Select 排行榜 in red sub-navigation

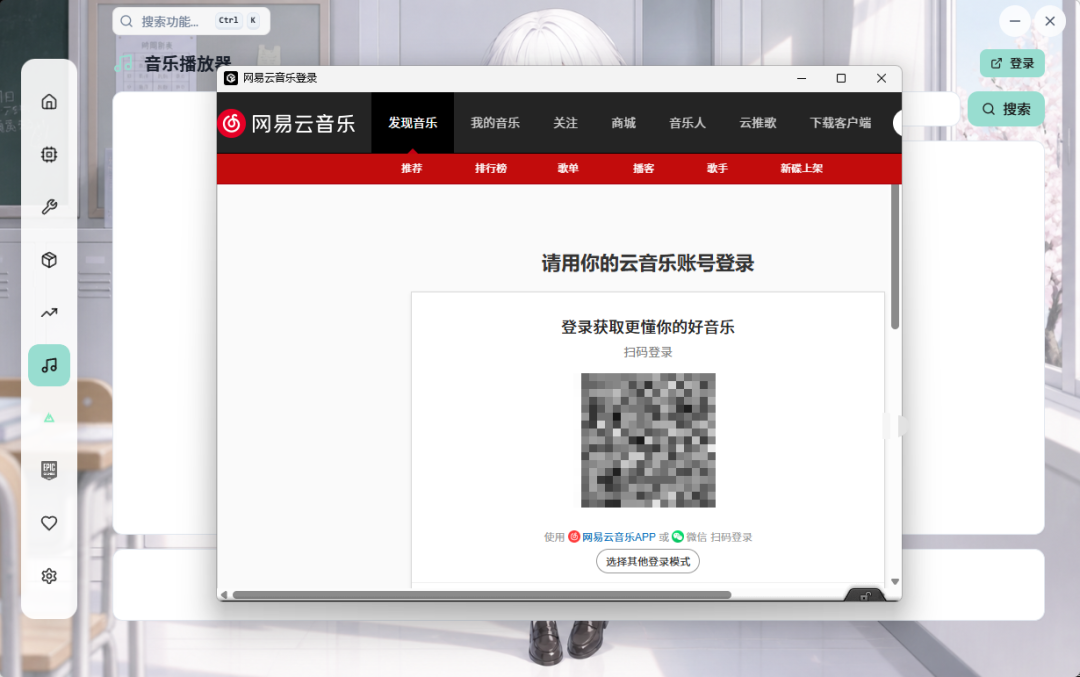491,168
